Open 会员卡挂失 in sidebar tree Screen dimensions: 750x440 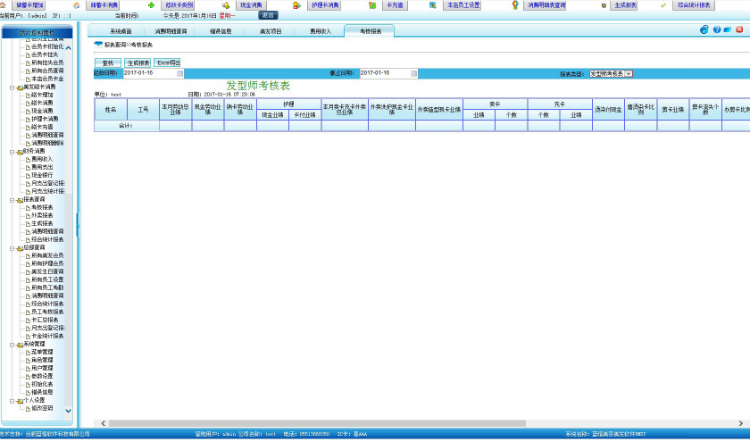(44, 55)
